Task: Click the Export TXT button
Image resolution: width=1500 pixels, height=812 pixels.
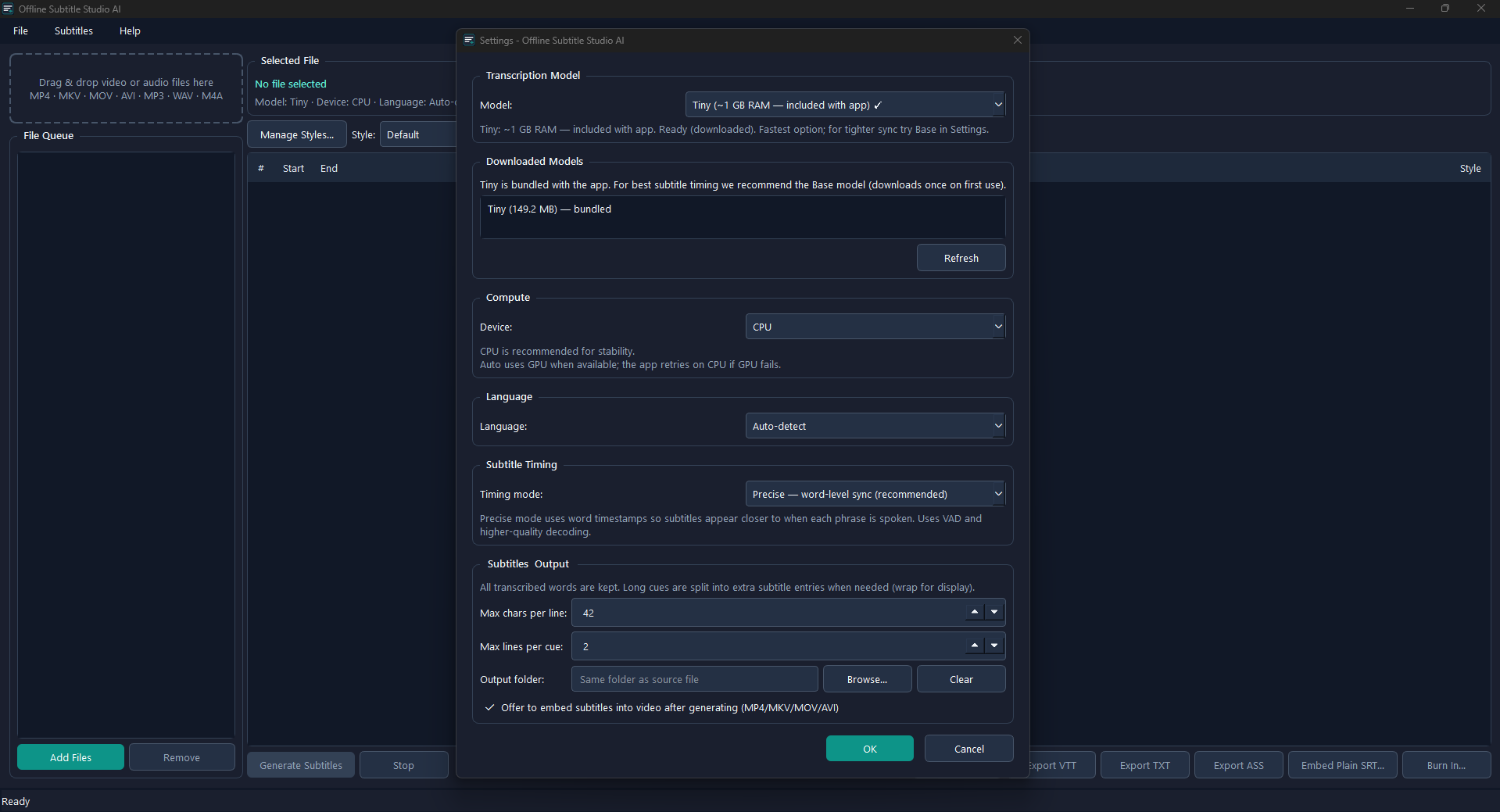Action: (x=1144, y=765)
